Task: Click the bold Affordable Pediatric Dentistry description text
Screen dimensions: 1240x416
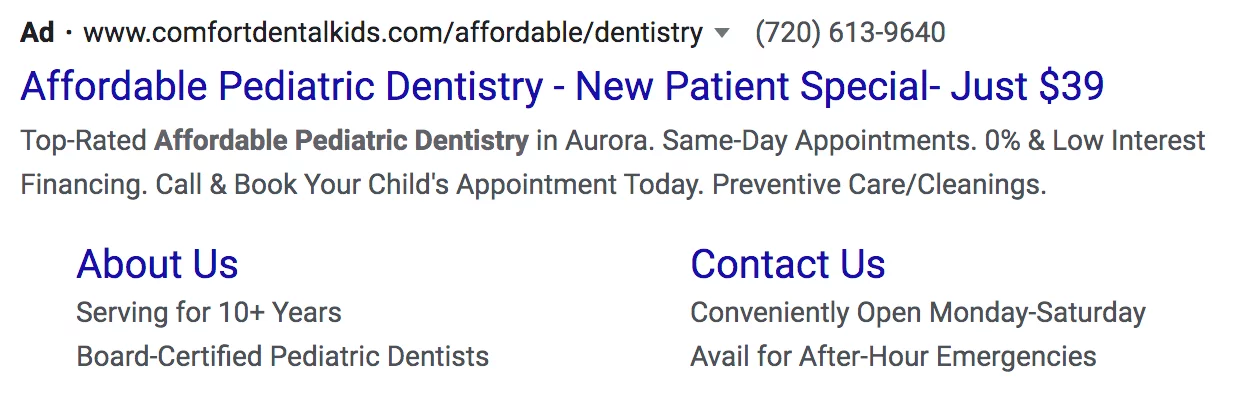Action: coord(341,140)
